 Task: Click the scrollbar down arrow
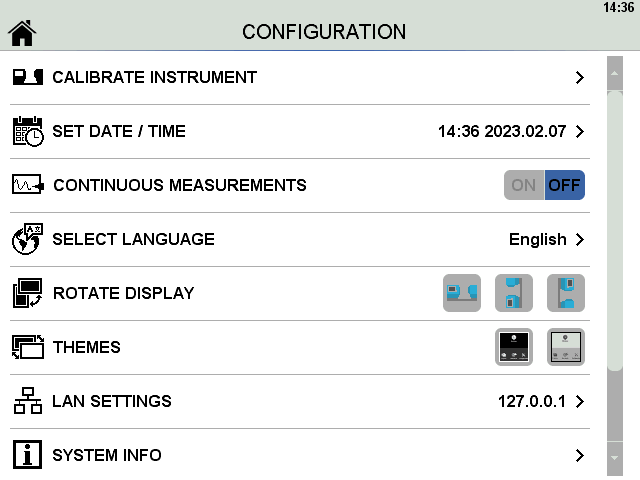coord(615,457)
